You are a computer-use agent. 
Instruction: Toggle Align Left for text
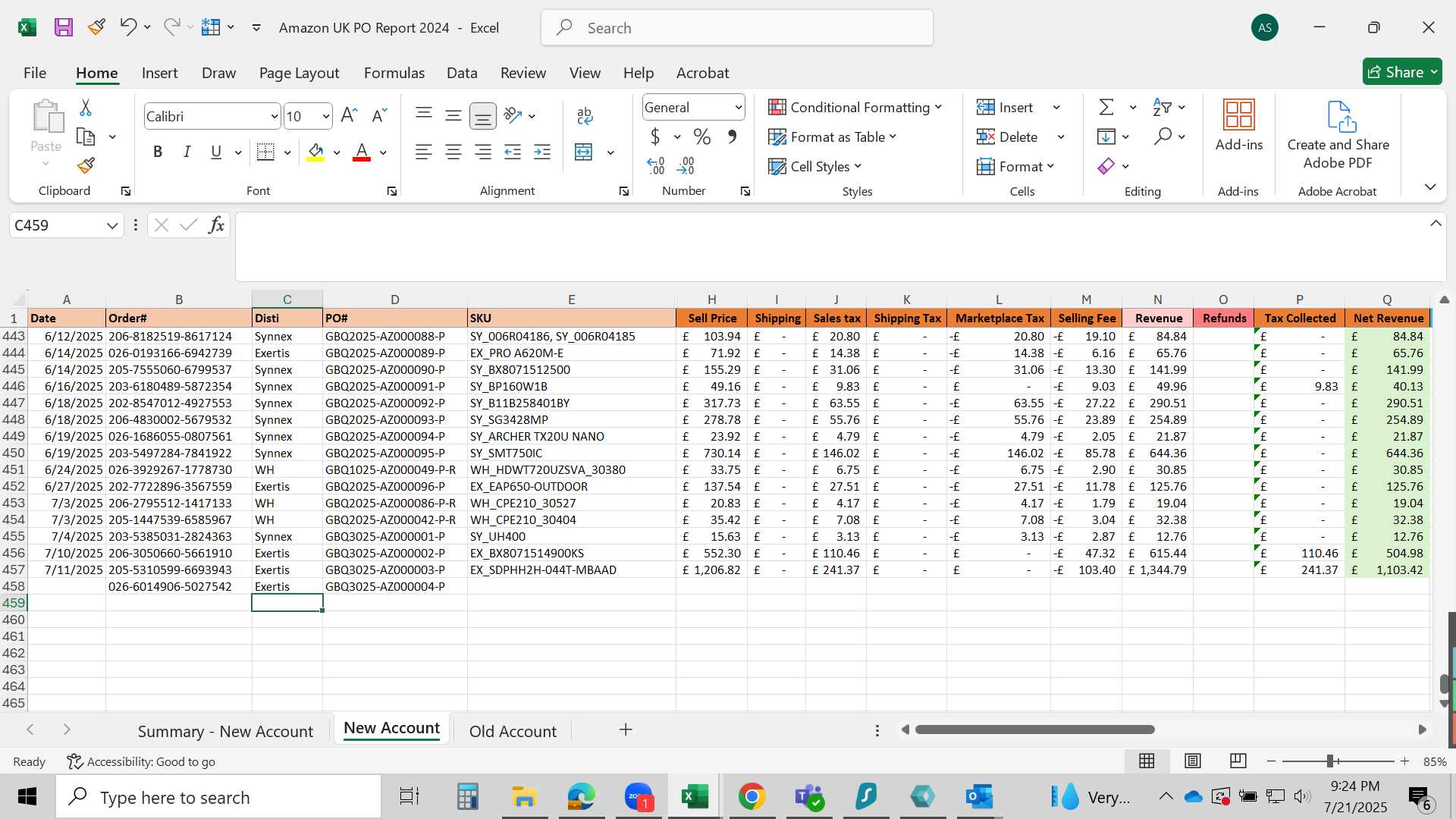coord(424,152)
